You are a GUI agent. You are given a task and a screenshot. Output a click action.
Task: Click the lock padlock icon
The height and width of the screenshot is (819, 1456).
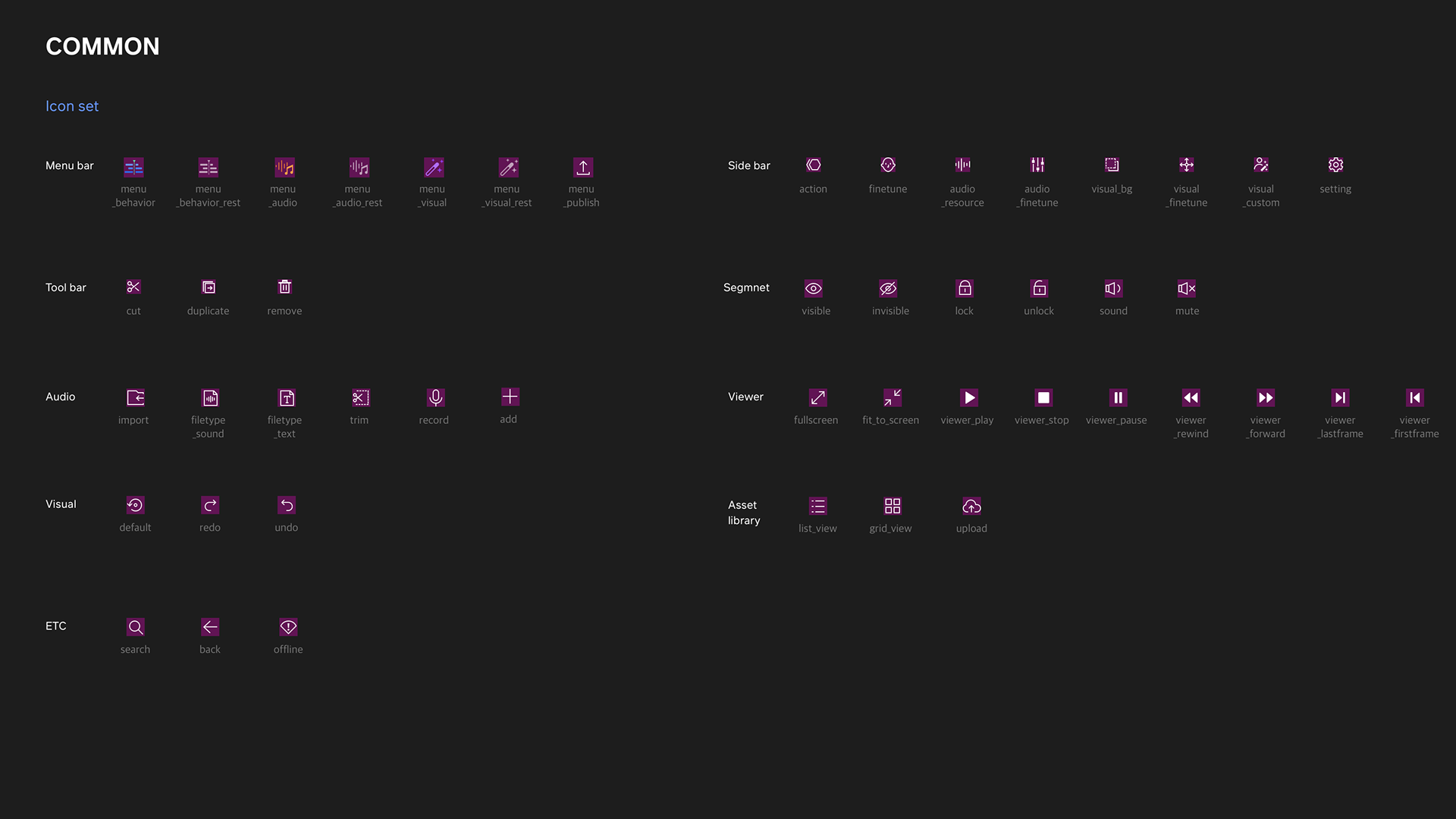tap(965, 288)
